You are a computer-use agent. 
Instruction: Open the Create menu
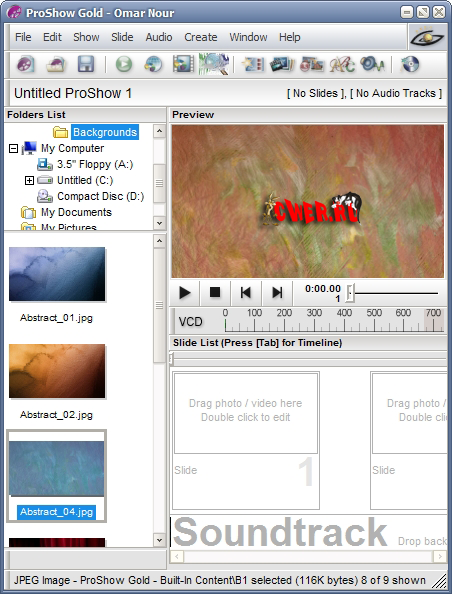tap(201, 37)
